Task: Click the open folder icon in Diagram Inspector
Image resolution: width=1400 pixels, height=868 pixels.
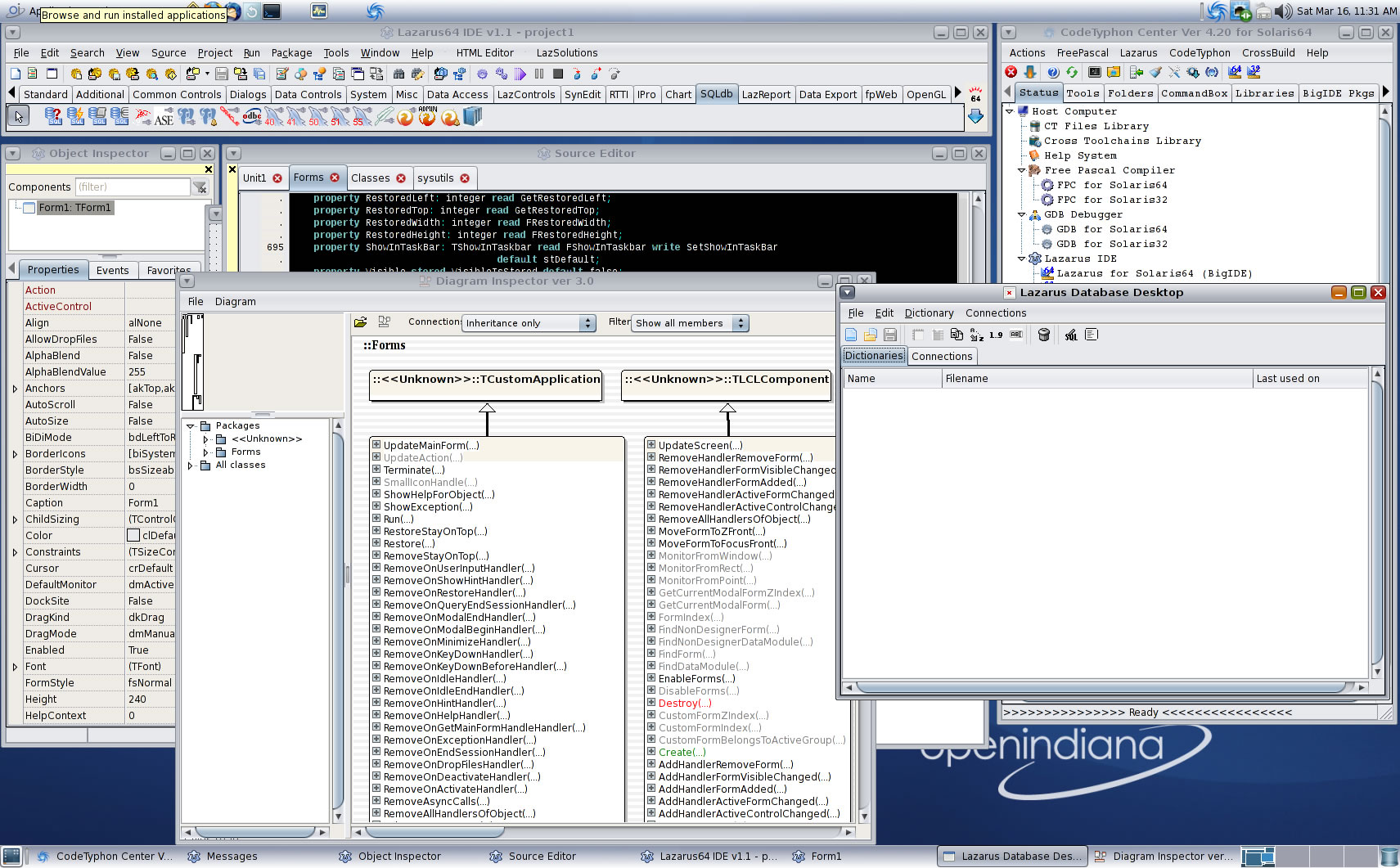Action: click(x=360, y=322)
